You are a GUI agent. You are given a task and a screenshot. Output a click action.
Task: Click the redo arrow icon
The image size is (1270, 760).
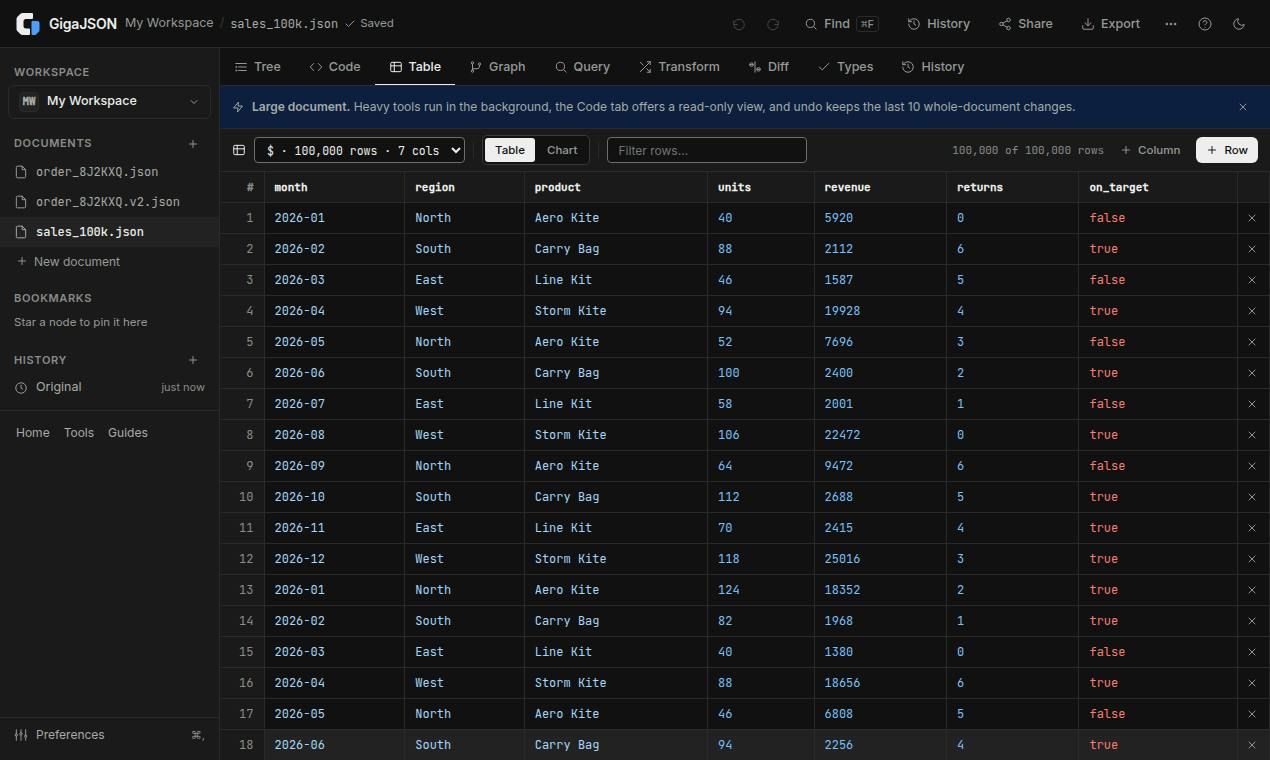click(773, 24)
